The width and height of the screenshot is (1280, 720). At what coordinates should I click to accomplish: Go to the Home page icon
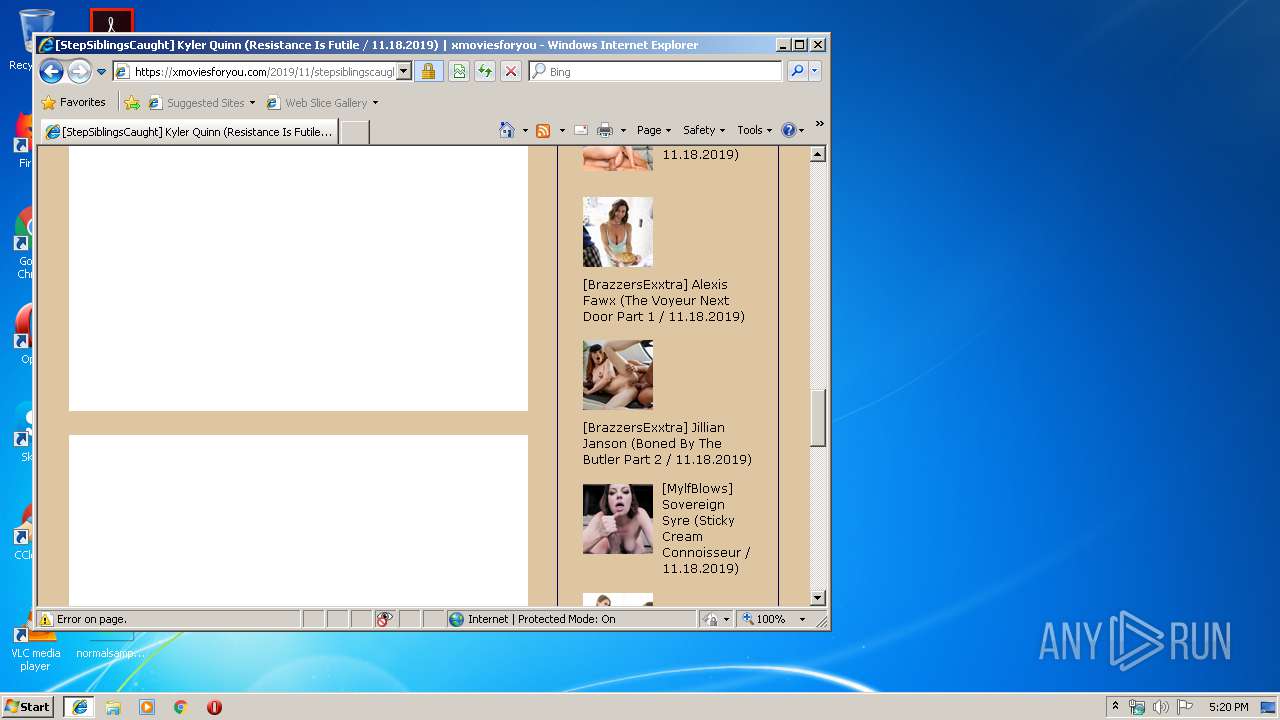(507, 130)
